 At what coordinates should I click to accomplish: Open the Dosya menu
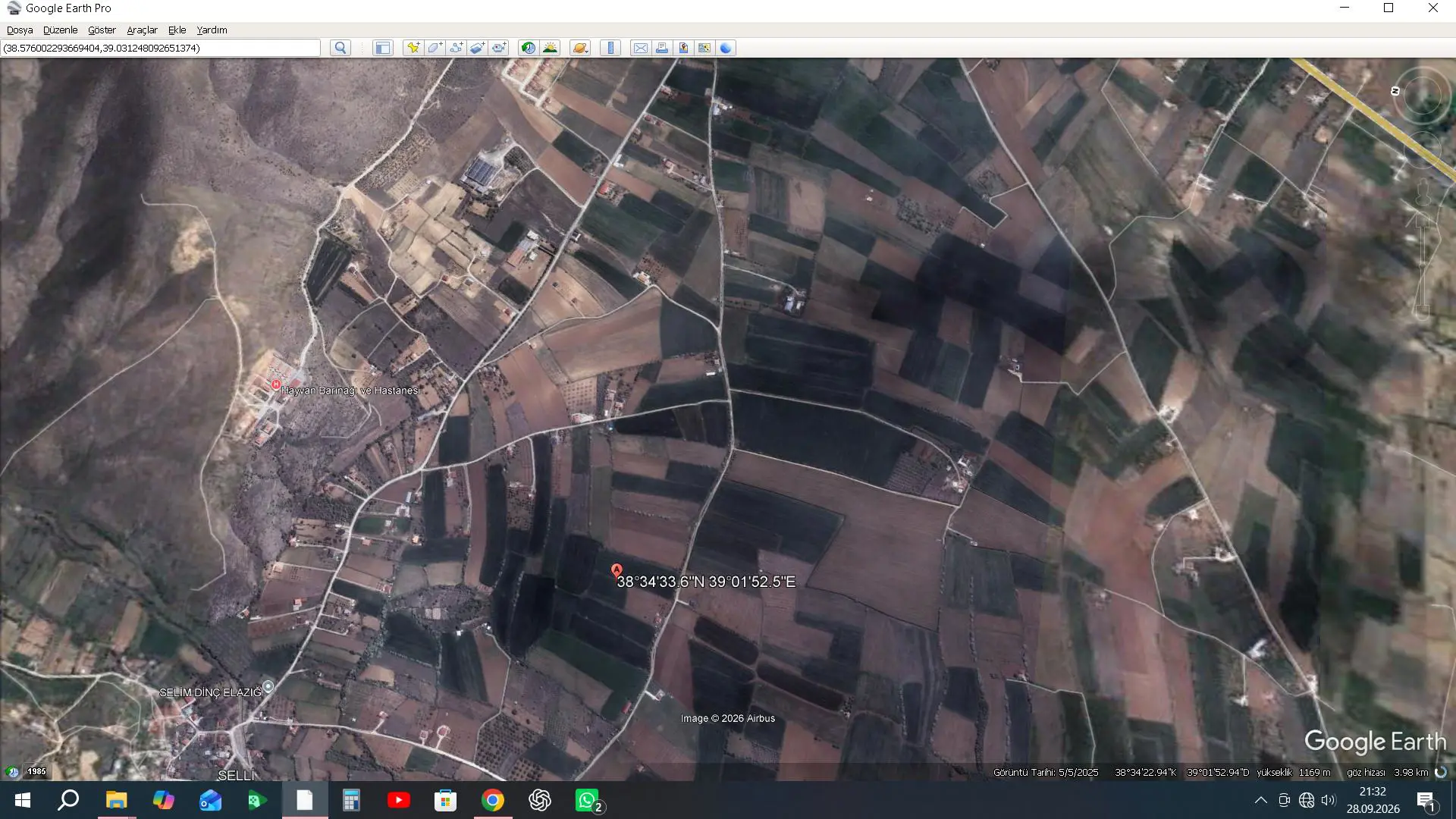coord(20,30)
